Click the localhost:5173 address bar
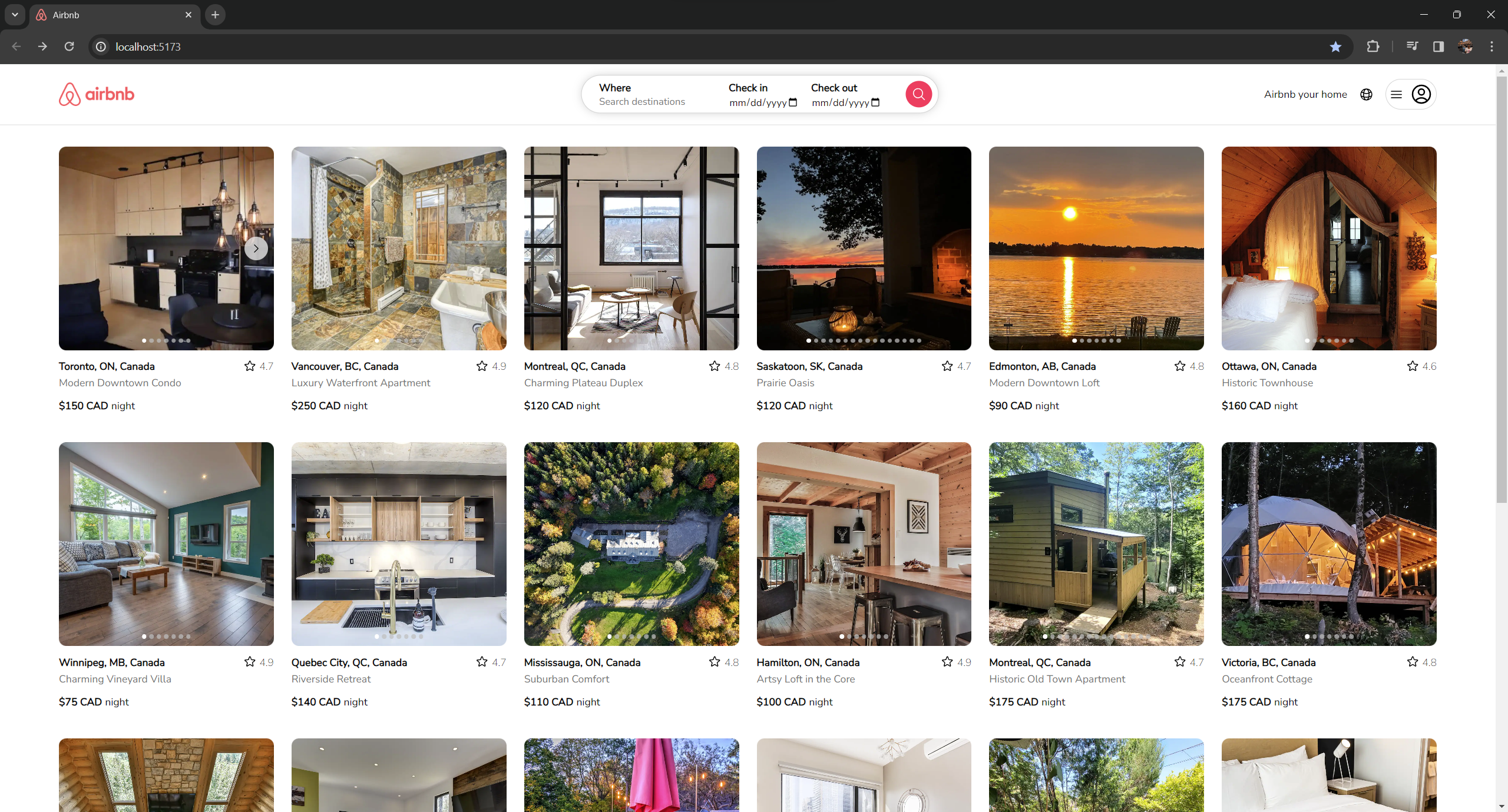This screenshot has height=812, width=1508. 707,47
